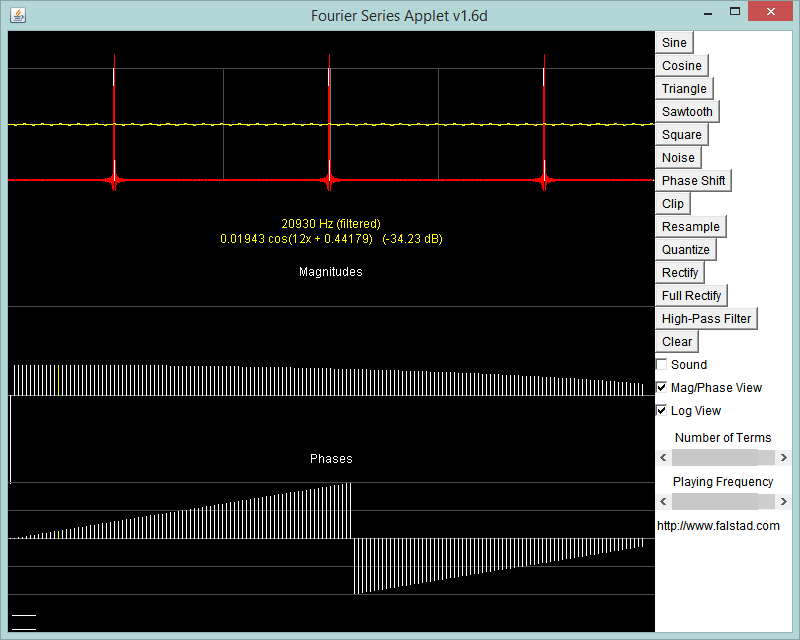Click the Noise button
The height and width of the screenshot is (640, 800).
coord(678,158)
